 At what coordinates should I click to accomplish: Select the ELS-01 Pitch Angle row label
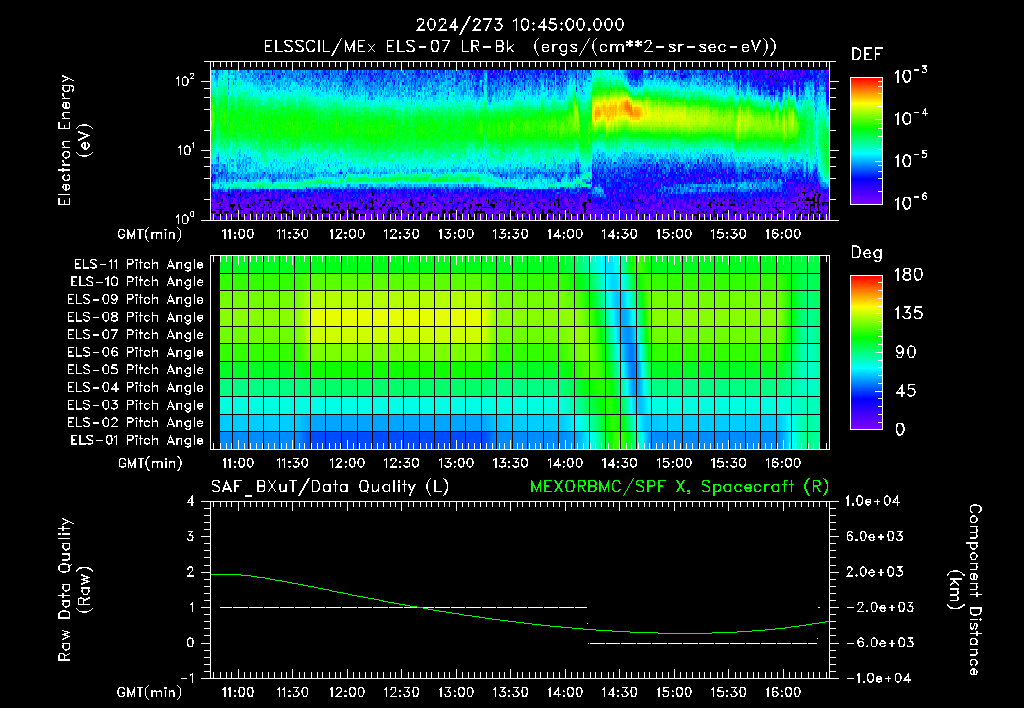pyautogui.click(x=136, y=440)
